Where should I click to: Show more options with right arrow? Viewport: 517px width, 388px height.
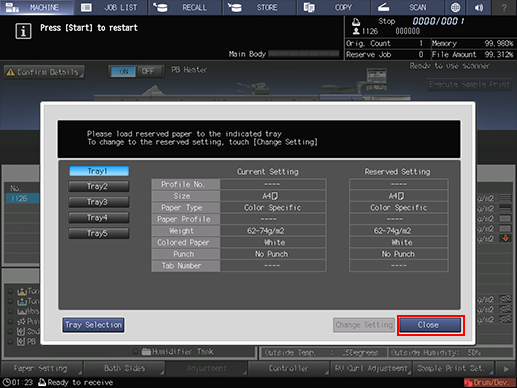[506, 369]
